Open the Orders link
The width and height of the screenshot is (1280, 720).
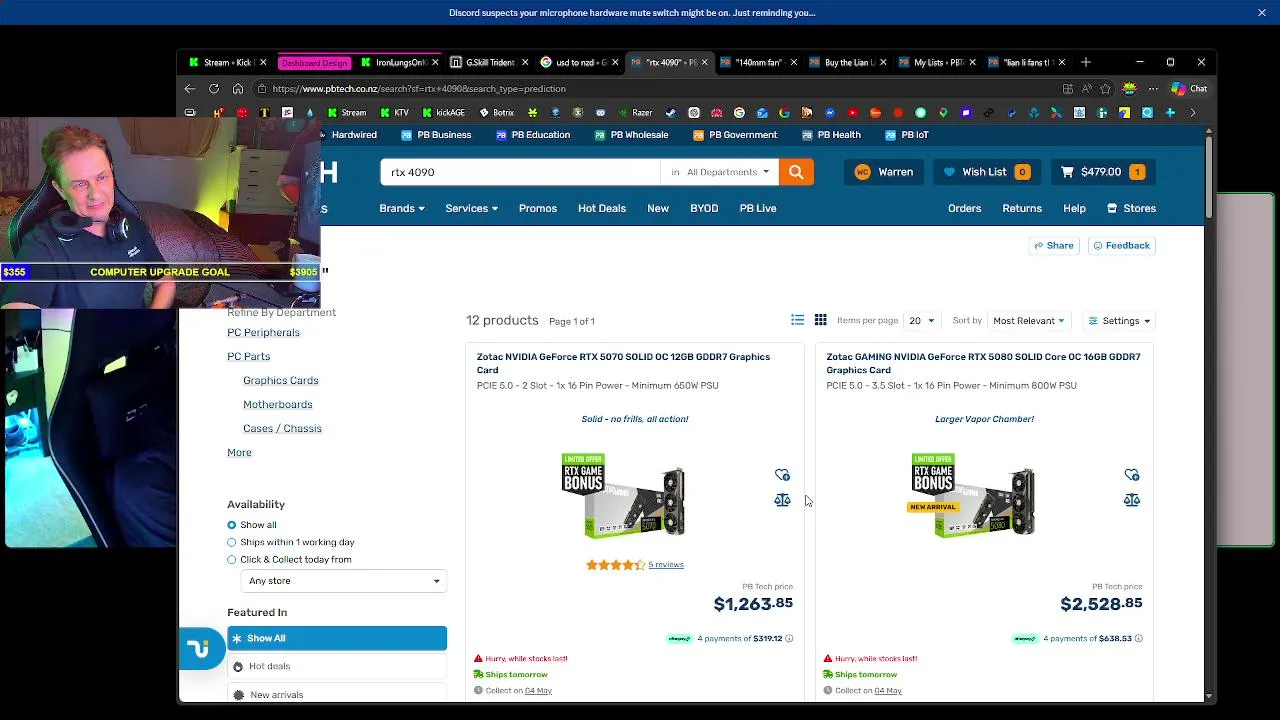point(964,208)
